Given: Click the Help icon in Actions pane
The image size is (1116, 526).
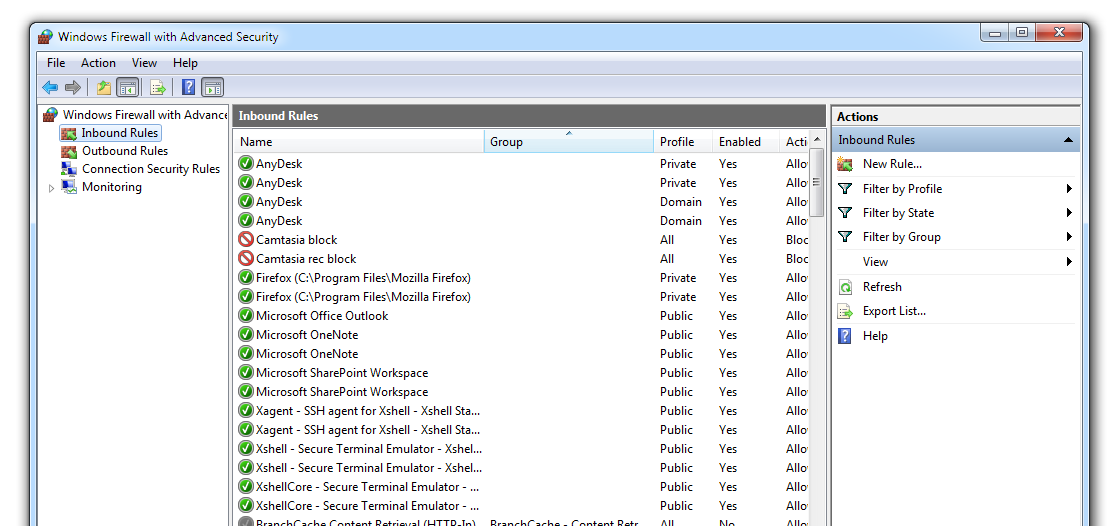Looking at the screenshot, I should [845, 336].
